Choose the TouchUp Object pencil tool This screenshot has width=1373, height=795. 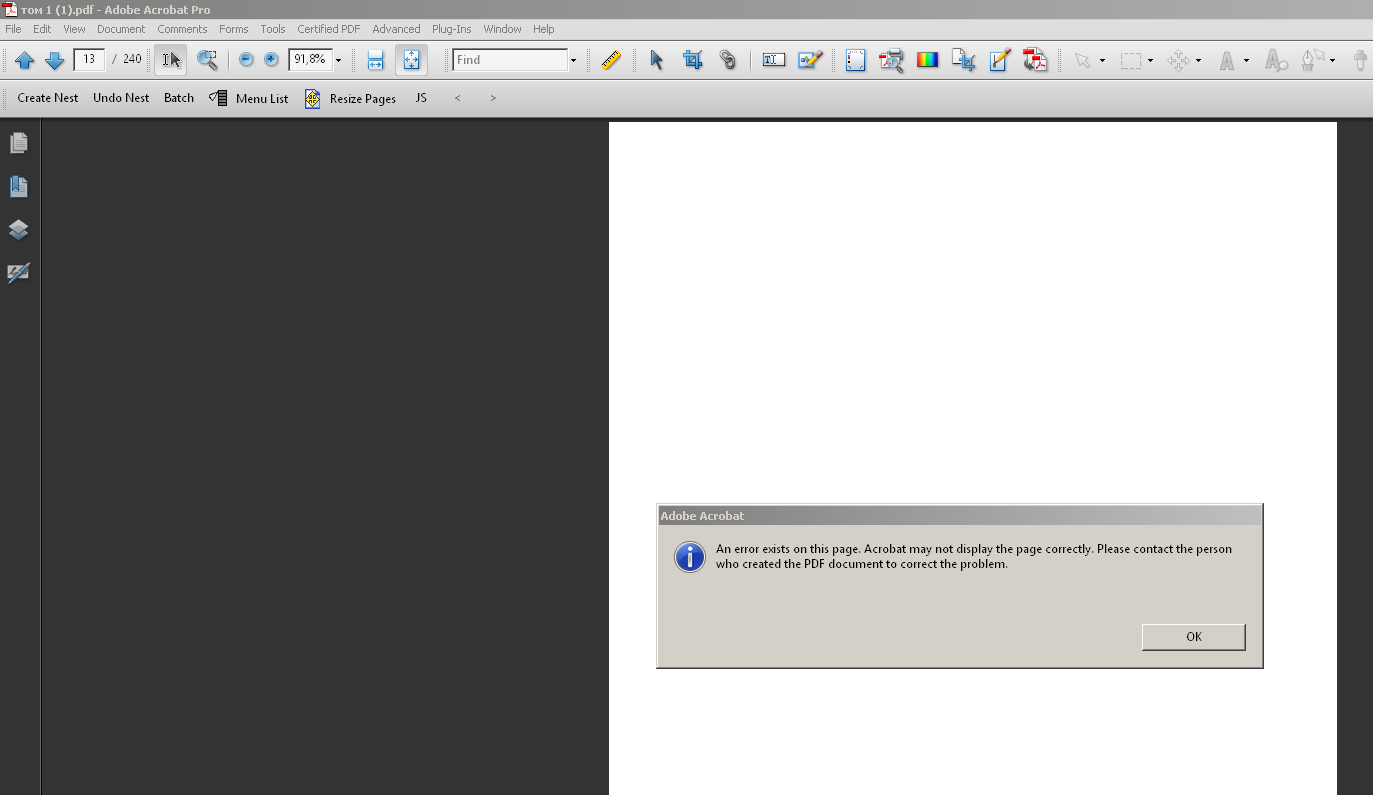click(810, 60)
